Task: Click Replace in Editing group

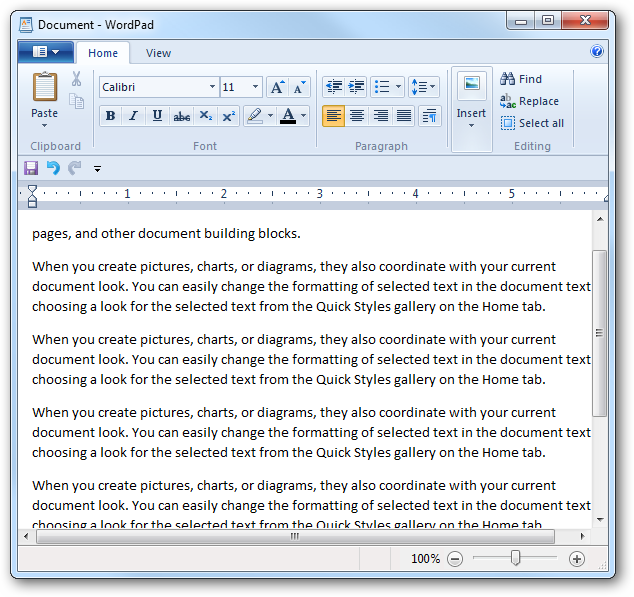Action: coord(529,101)
